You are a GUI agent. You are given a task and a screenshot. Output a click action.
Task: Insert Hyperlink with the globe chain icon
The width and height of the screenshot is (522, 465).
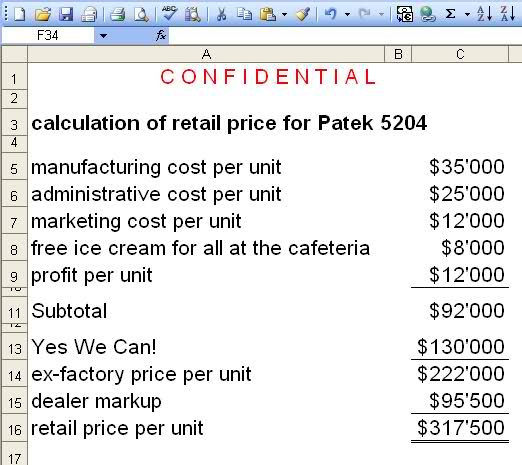coord(428,14)
